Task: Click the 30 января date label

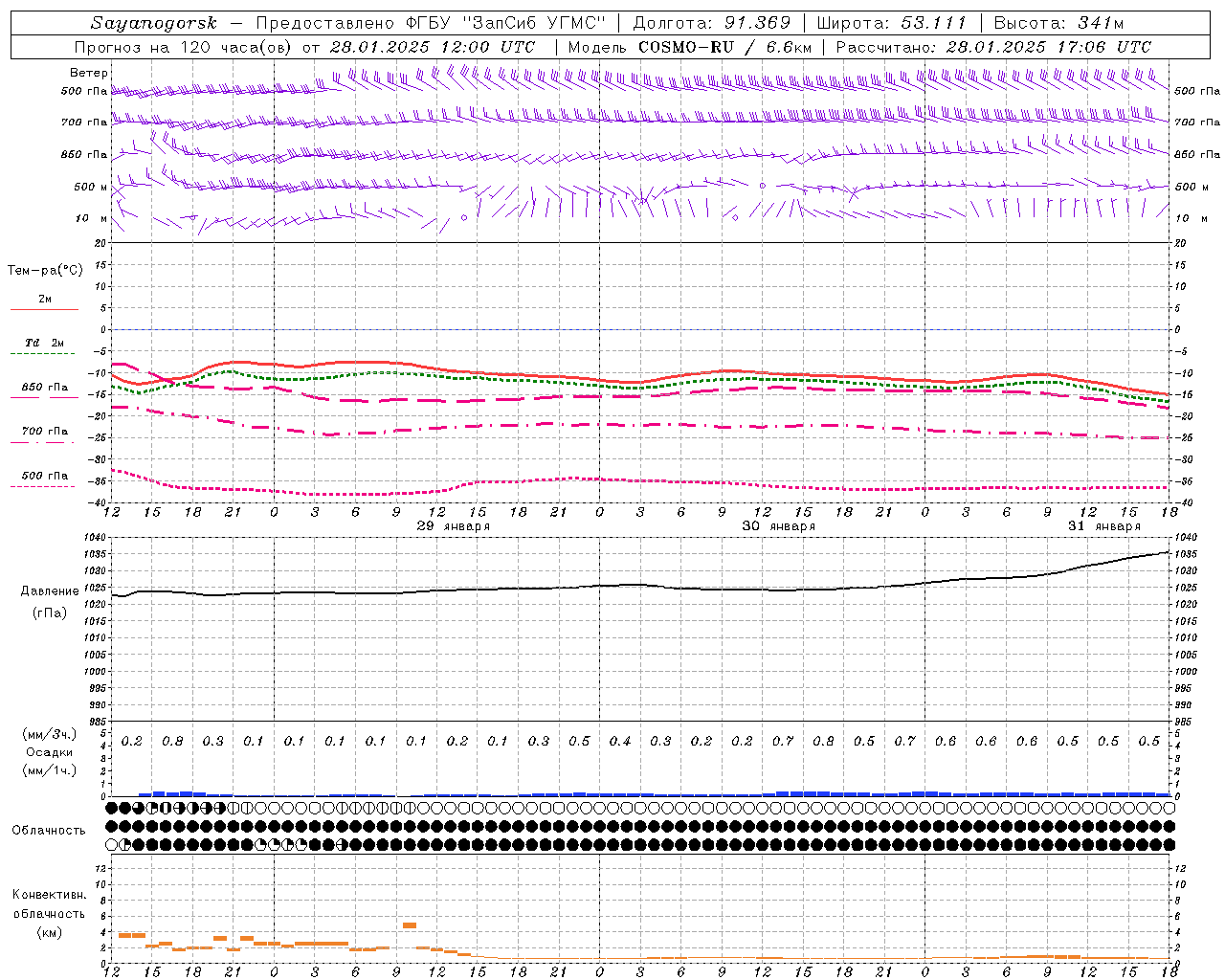Action: point(779,526)
